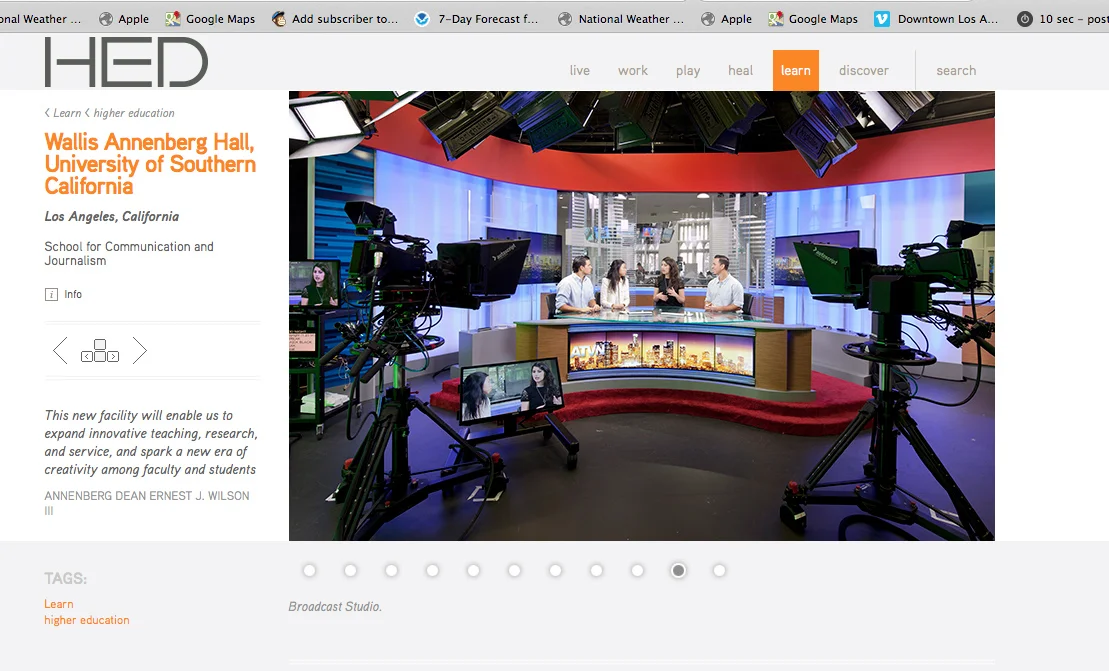
Task: Select the ninth slide dot
Action: (637, 571)
